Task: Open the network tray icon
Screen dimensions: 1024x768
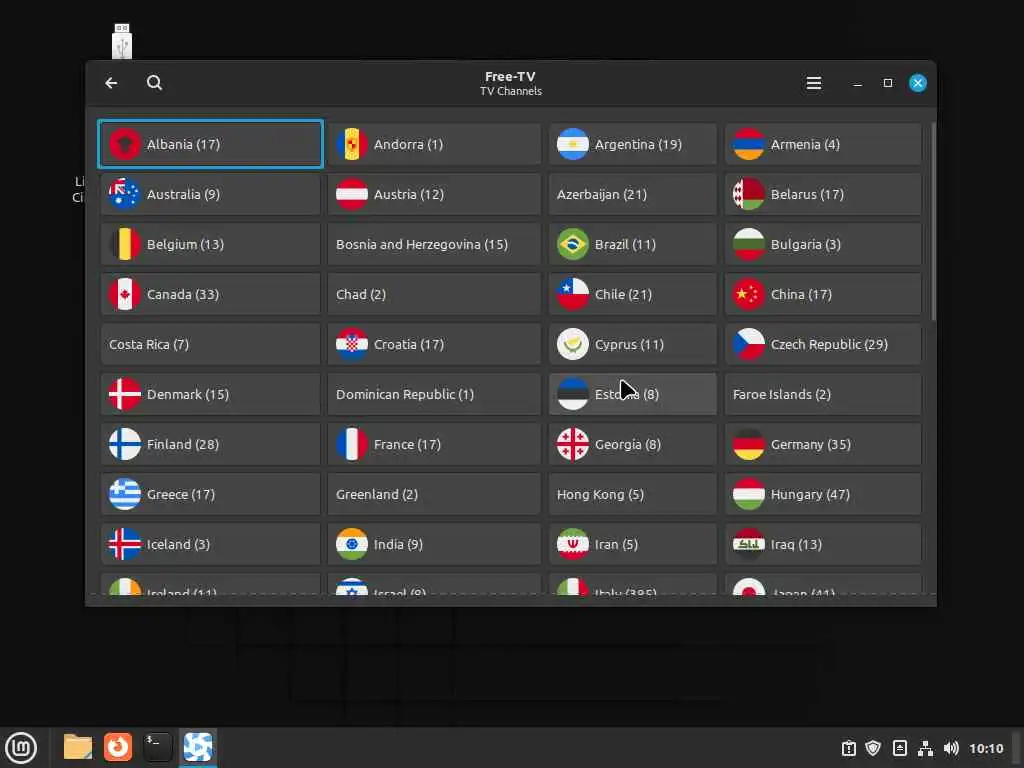Action: (925, 748)
